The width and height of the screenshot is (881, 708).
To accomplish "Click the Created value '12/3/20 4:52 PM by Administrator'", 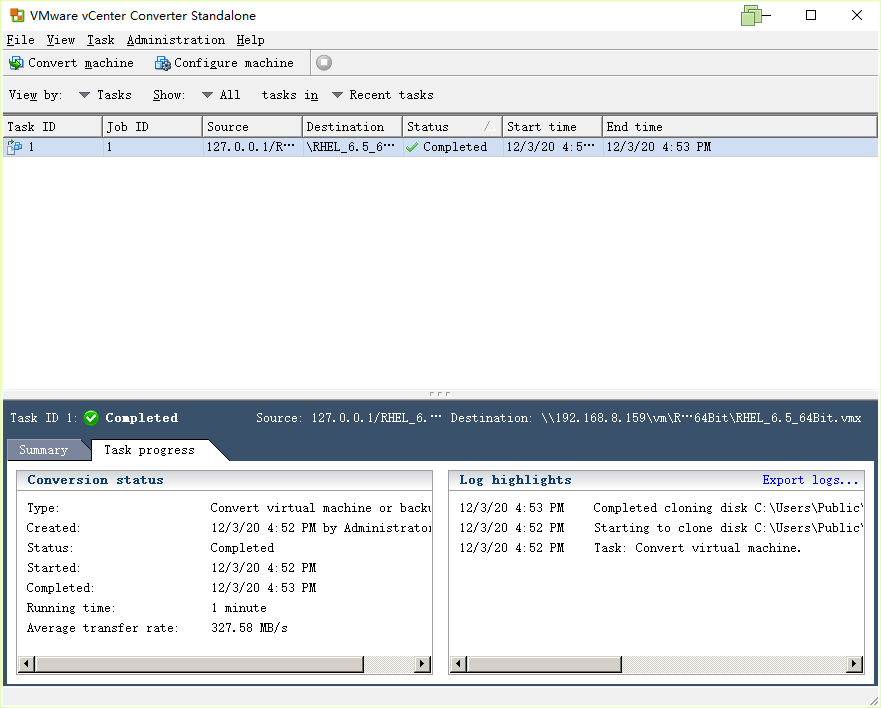I will click(321, 528).
